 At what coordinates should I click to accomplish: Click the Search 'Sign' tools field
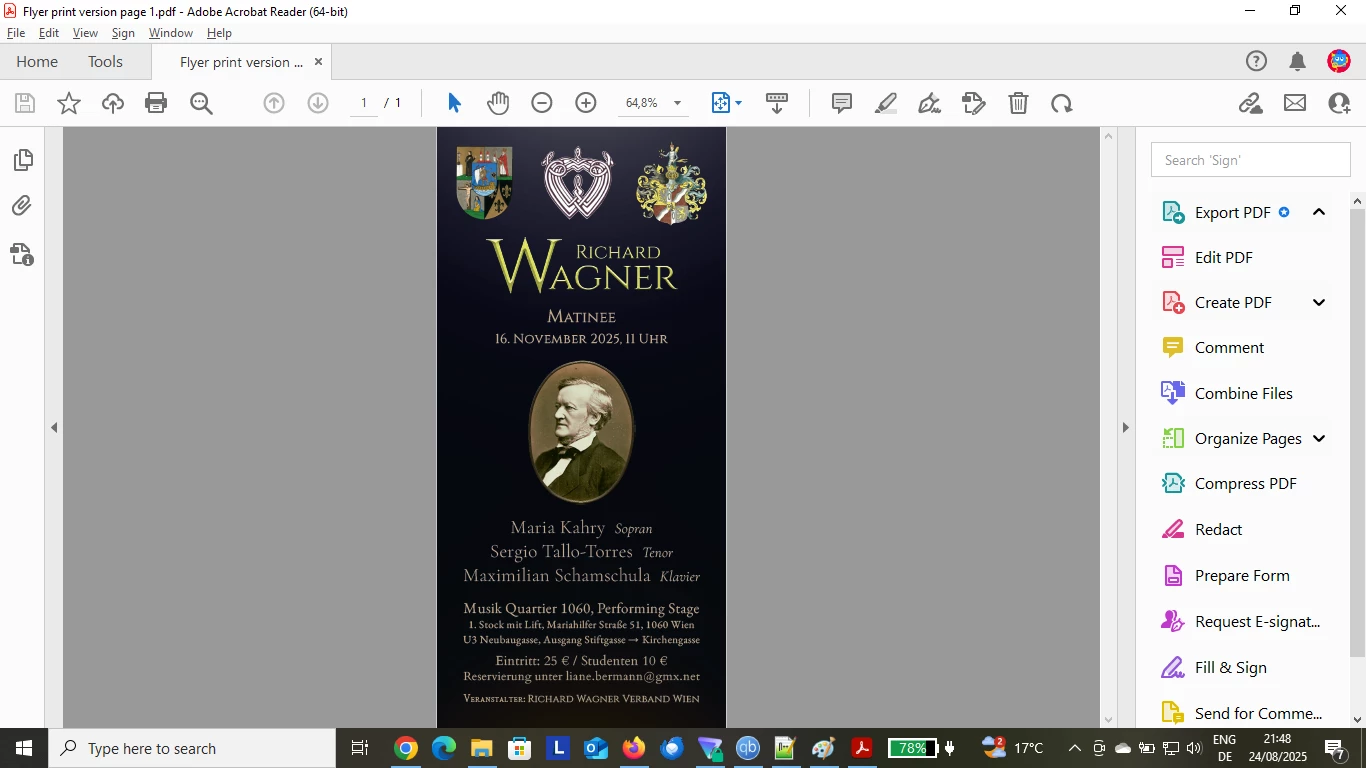(x=1251, y=160)
